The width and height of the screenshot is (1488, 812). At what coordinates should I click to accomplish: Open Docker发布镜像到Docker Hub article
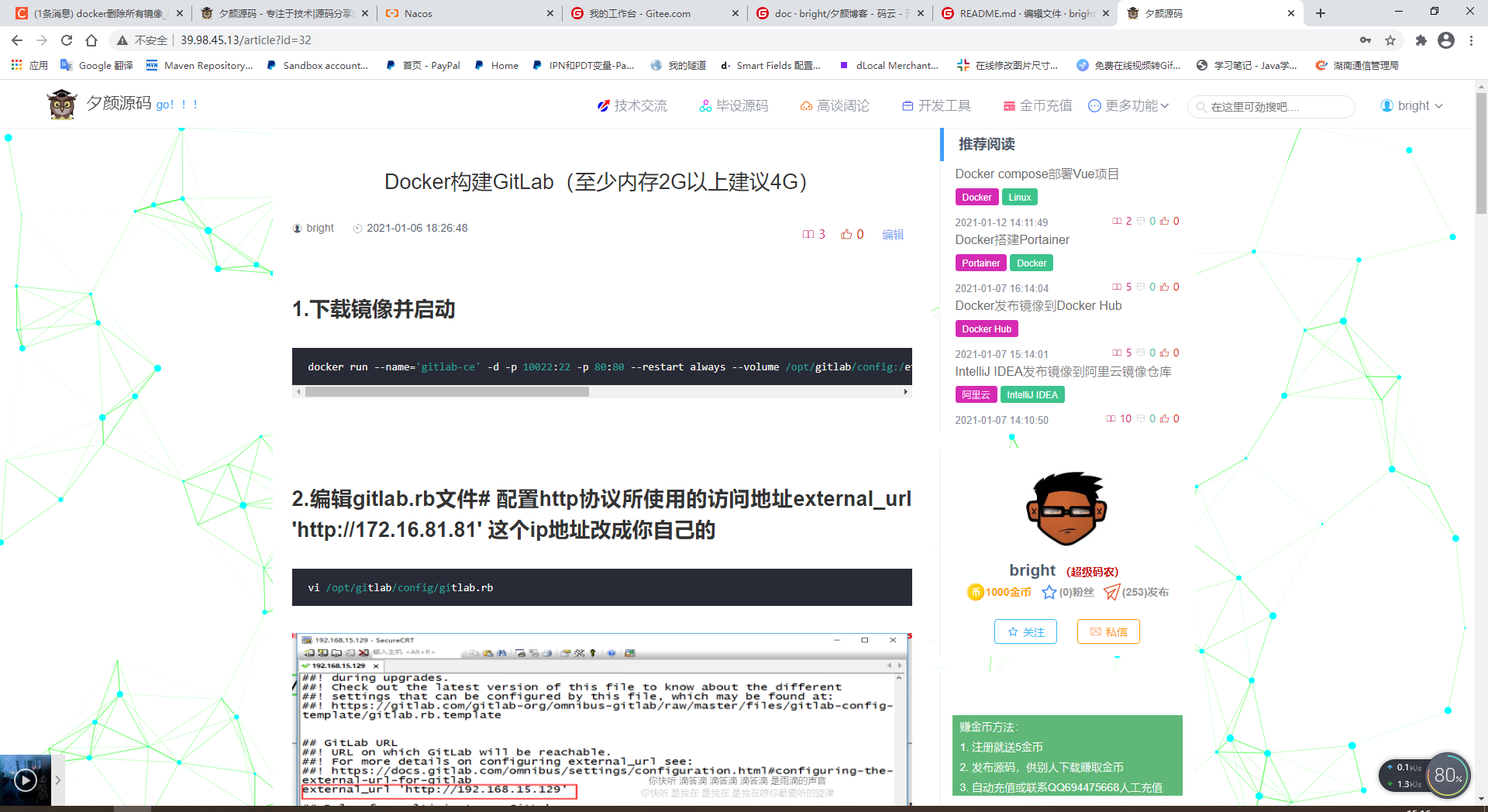1038,305
